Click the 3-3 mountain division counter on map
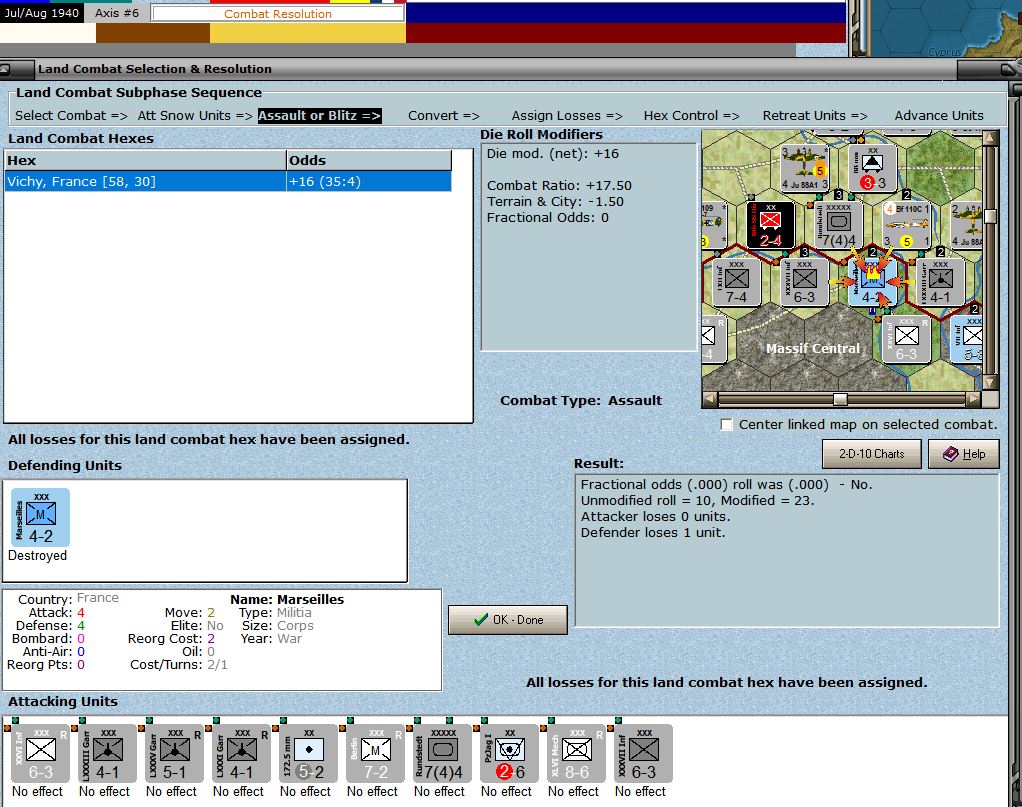Image resolution: width=1022 pixels, height=807 pixels. pyautogui.click(x=872, y=168)
